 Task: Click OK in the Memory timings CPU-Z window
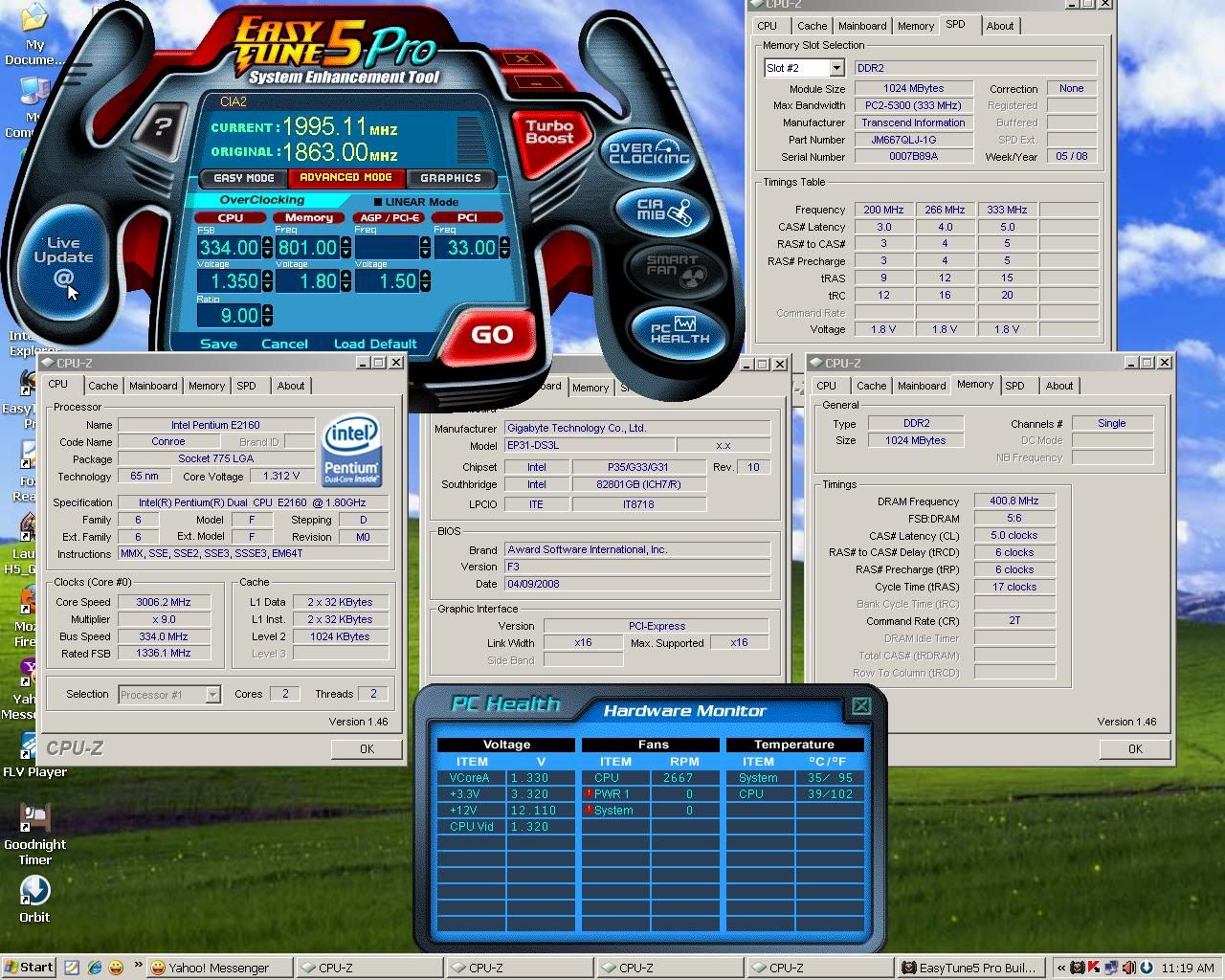[1135, 749]
